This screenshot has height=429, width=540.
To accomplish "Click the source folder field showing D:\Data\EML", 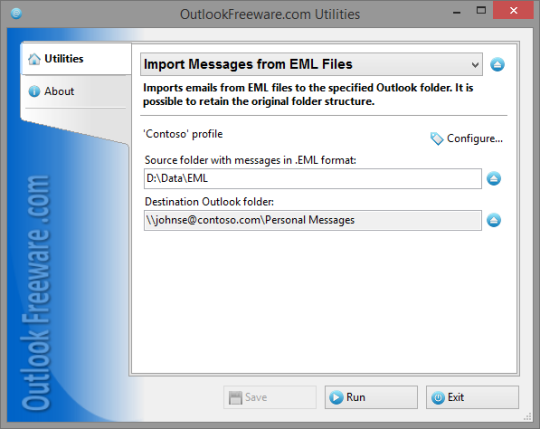I will point(313,178).
